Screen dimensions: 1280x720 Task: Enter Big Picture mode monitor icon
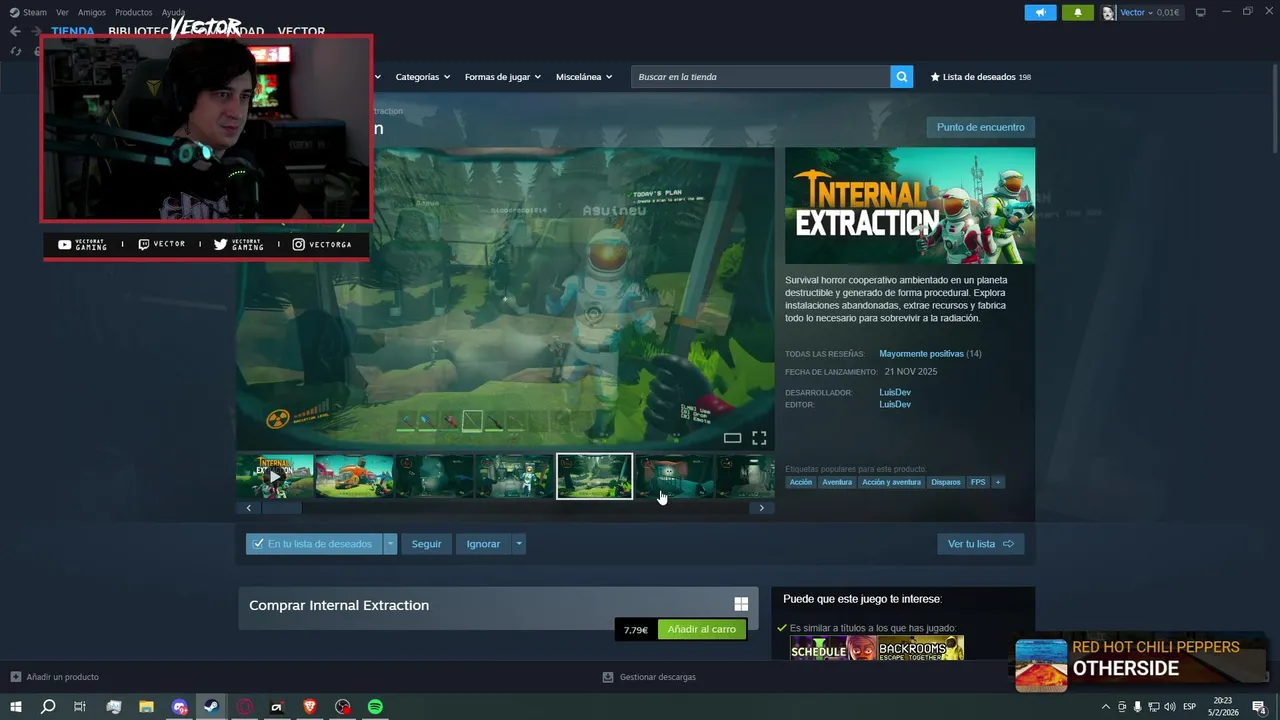(1201, 12)
